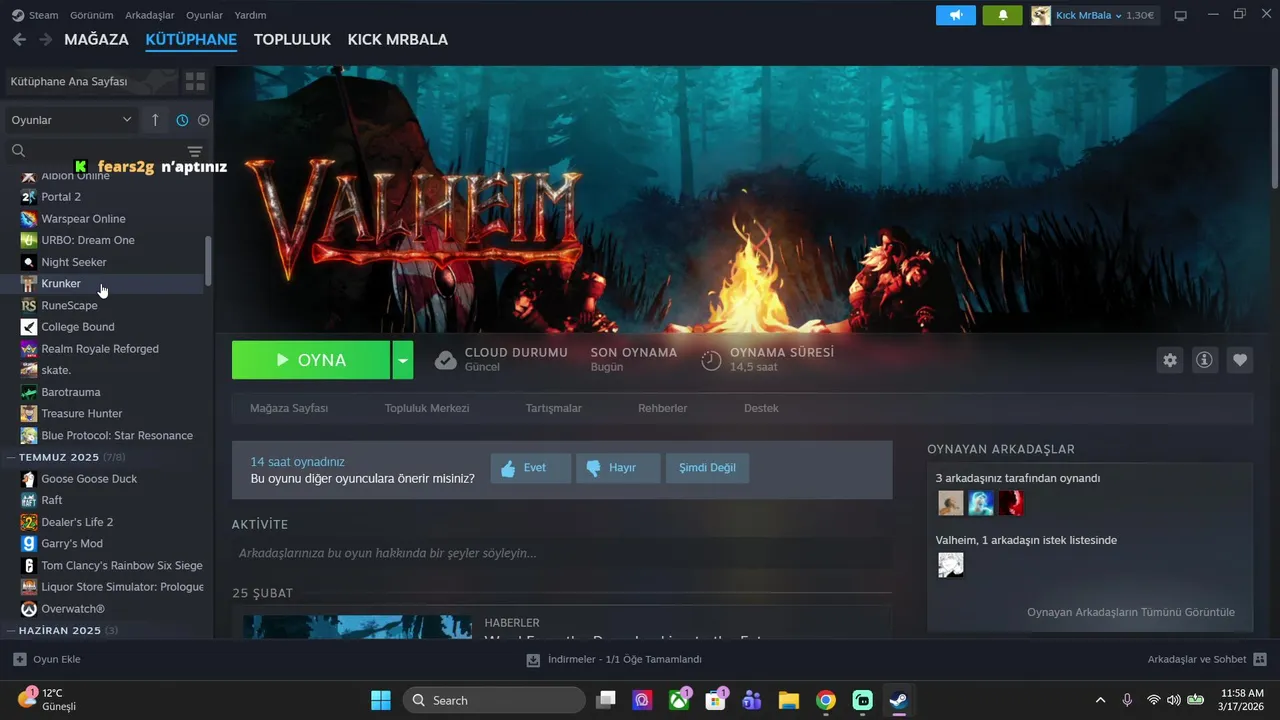Click the news article thumbnail
The image size is (1280, 720).
[x=357, y=627]
